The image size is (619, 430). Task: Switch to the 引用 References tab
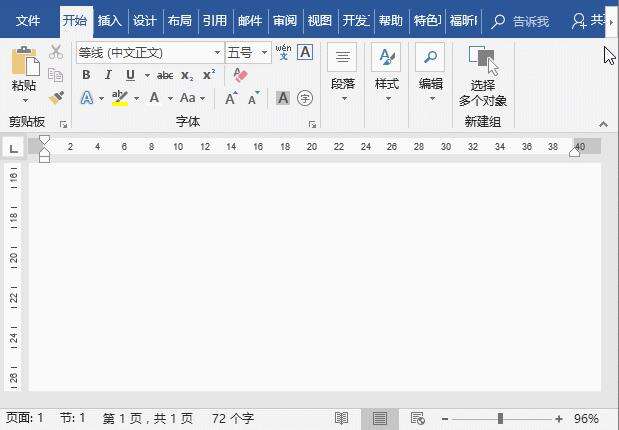(214, 21)
